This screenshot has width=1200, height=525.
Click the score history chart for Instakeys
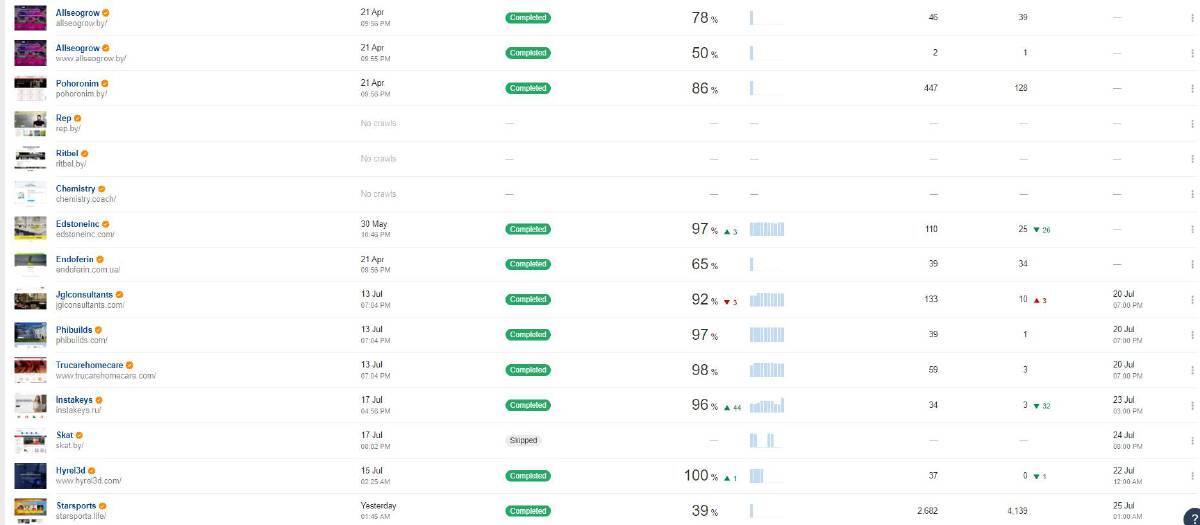pyautogui.click(x=767, y=405)
